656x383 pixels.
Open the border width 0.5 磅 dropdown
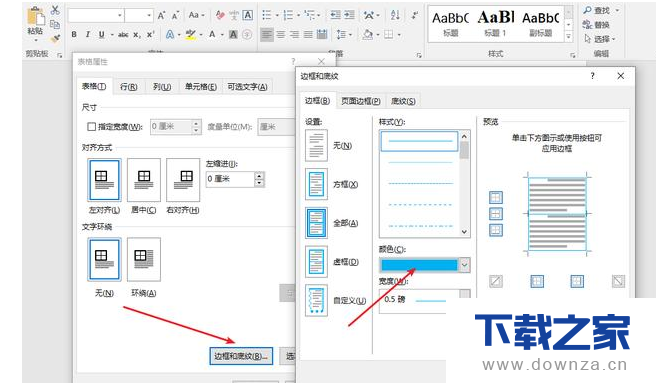464,295
